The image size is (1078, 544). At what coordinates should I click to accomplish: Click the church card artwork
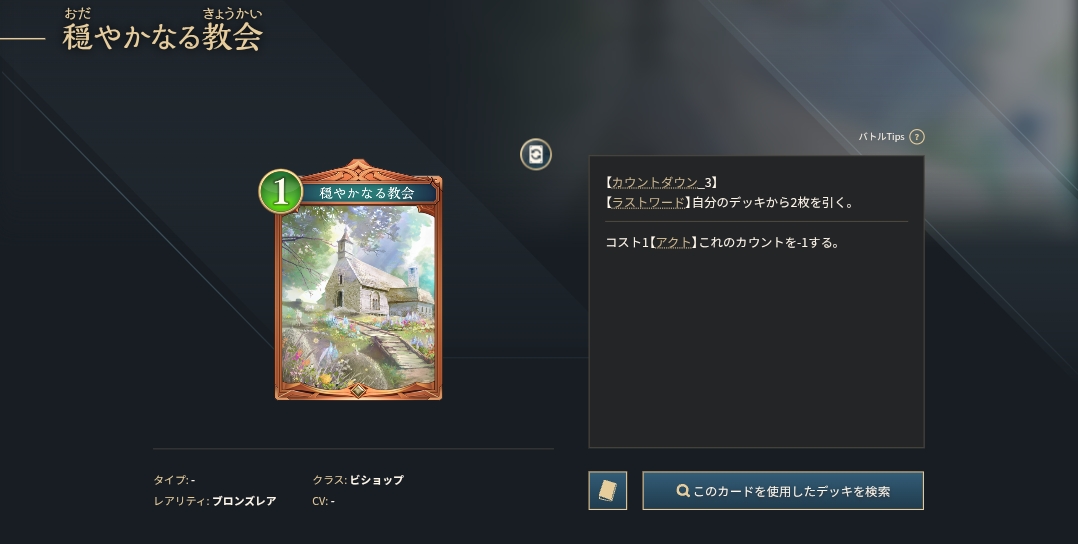(358, 298)
